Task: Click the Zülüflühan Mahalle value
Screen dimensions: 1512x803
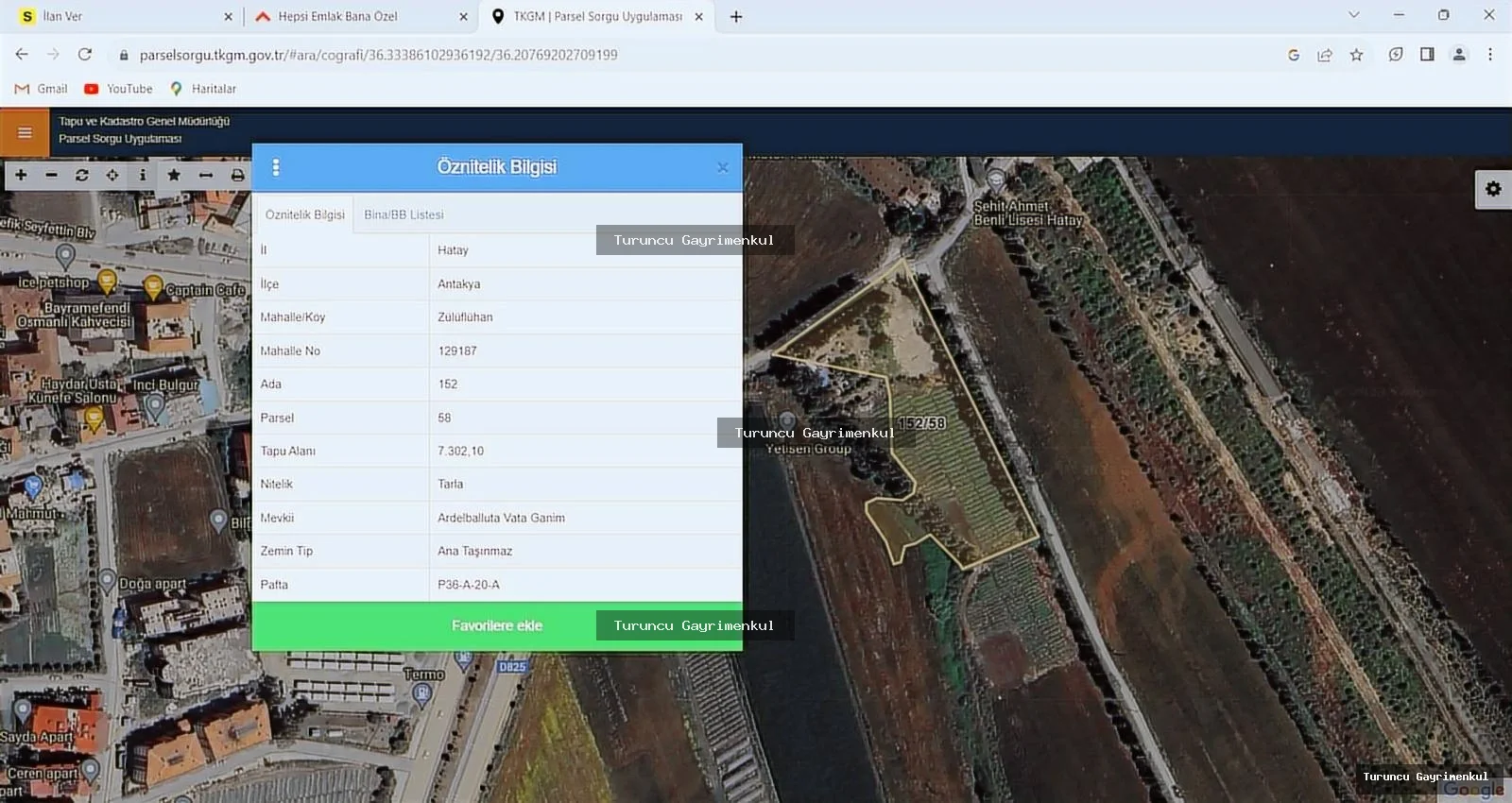Action: click(x=465, y=317)
